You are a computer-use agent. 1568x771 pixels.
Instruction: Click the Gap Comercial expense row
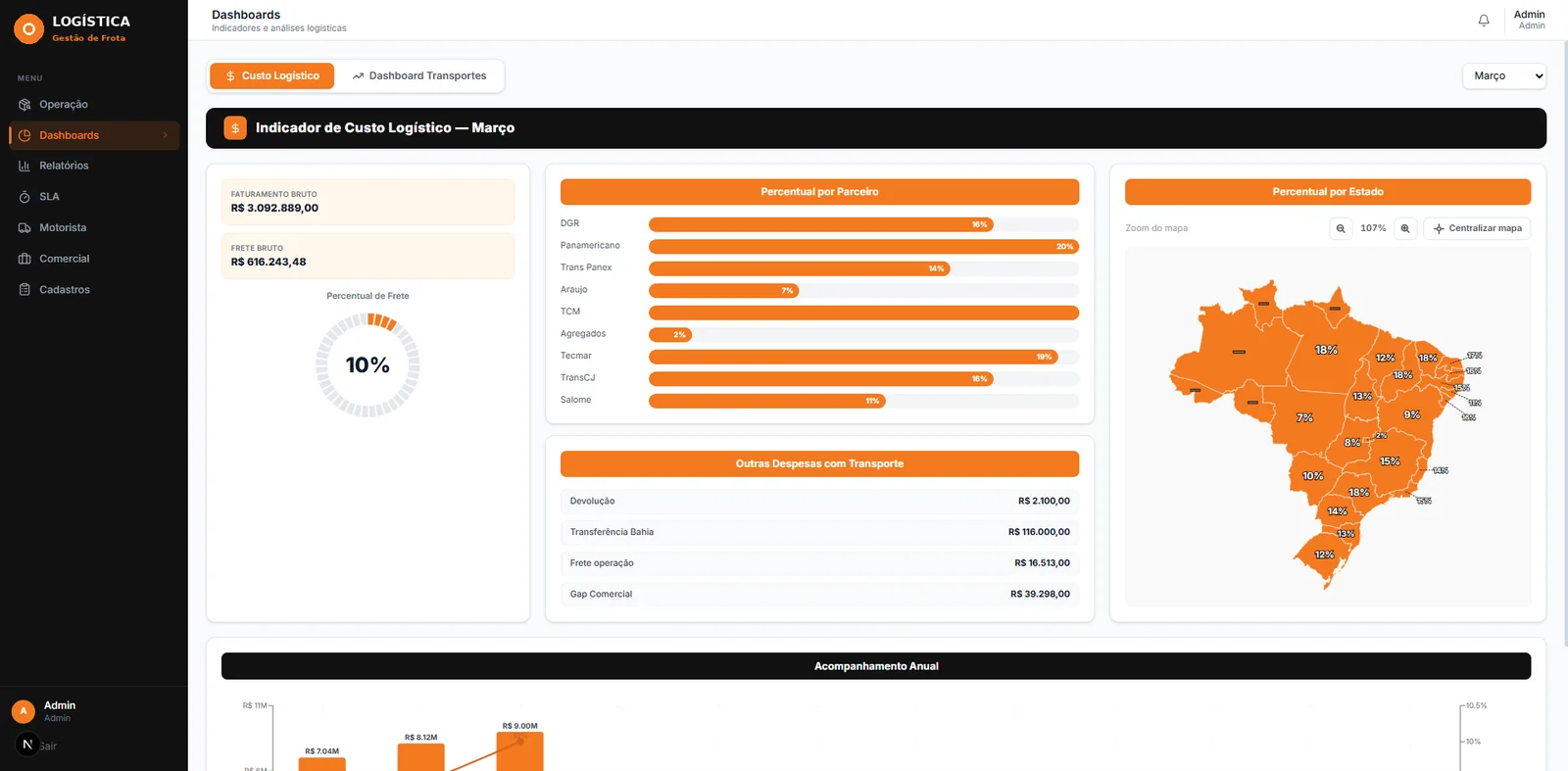819,595
